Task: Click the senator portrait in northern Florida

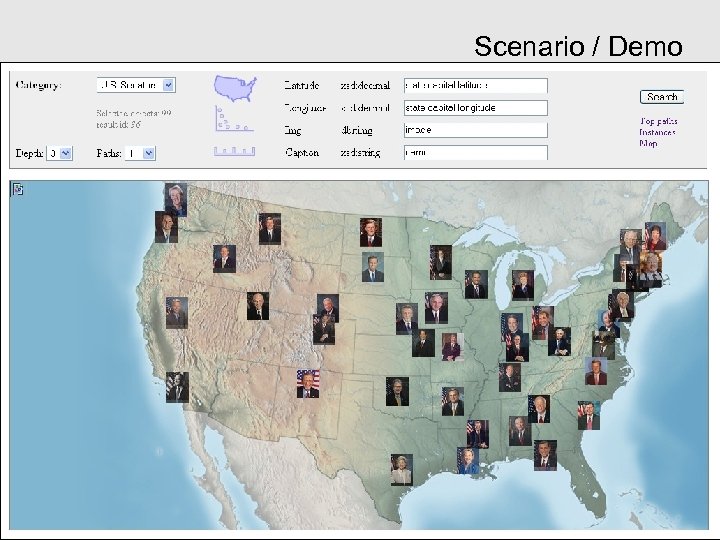Action: [x=545, y=456]
